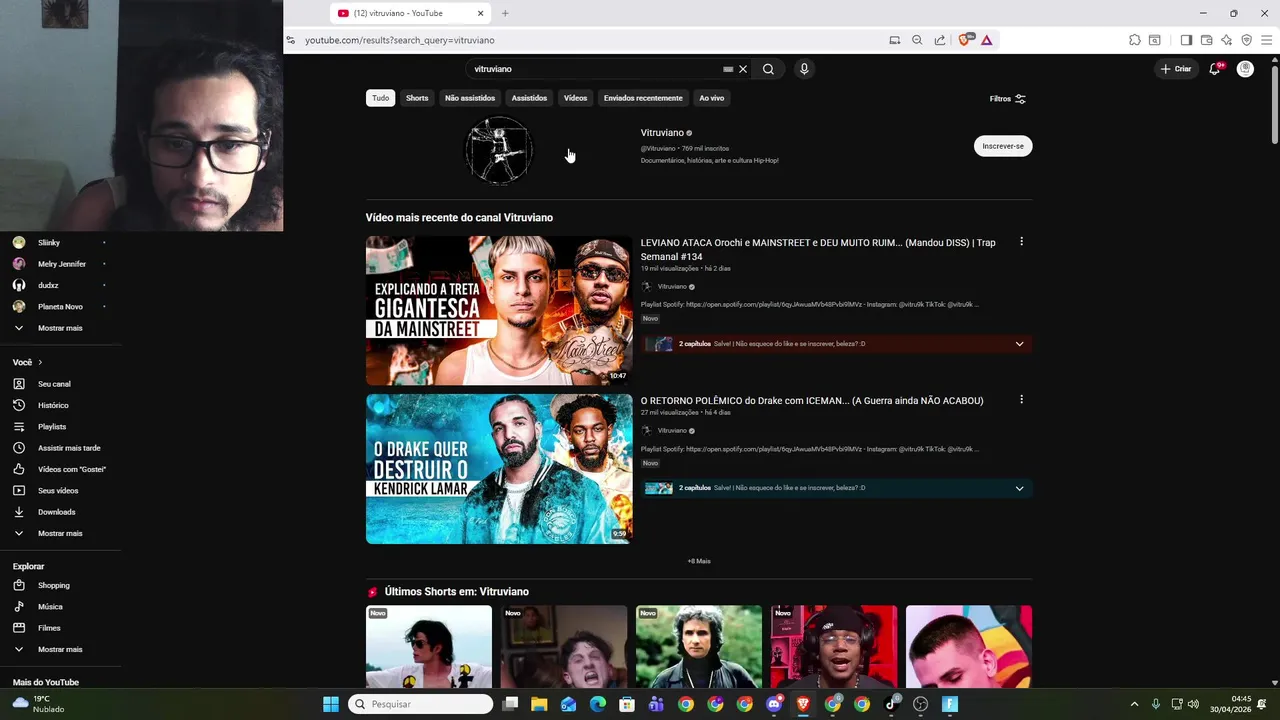Screen dimensions: 1280x720
Task: Open the Brave Wallet icon
Action: 1207,40
